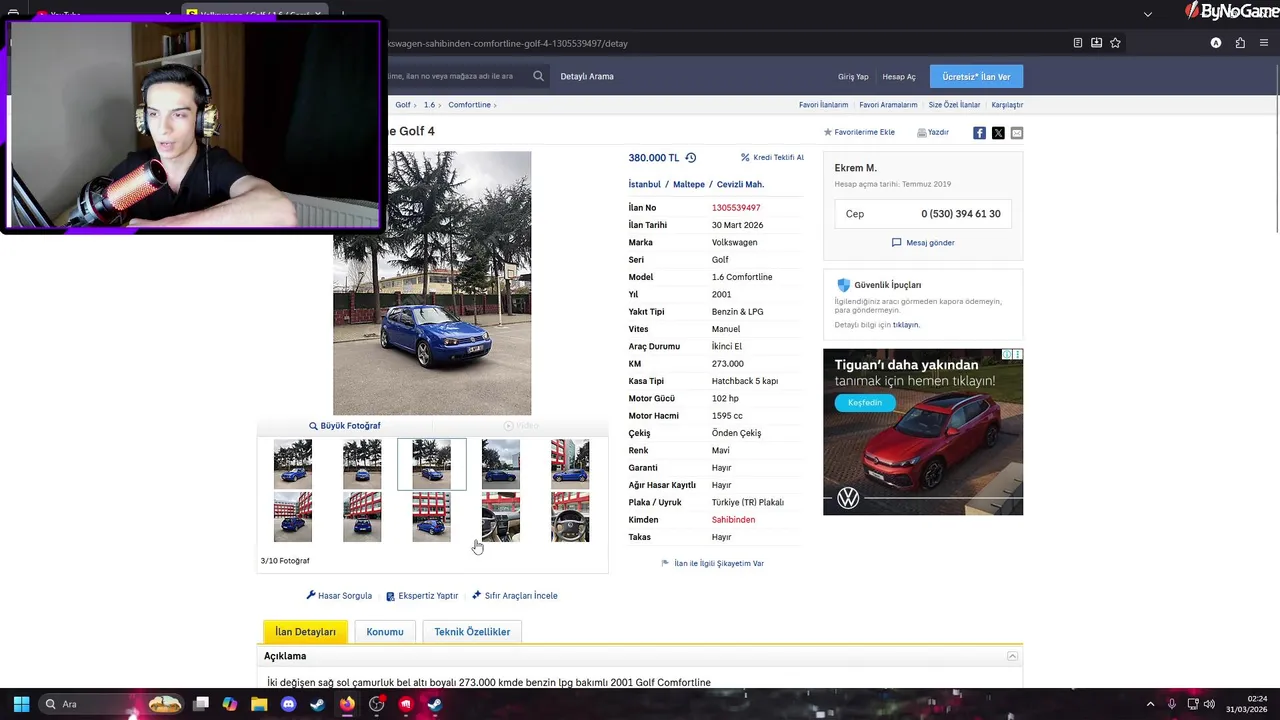Click the Yazdır printer icon
Image resolution: width=1280 pixels, height=720 pixels.
(921, 132)
